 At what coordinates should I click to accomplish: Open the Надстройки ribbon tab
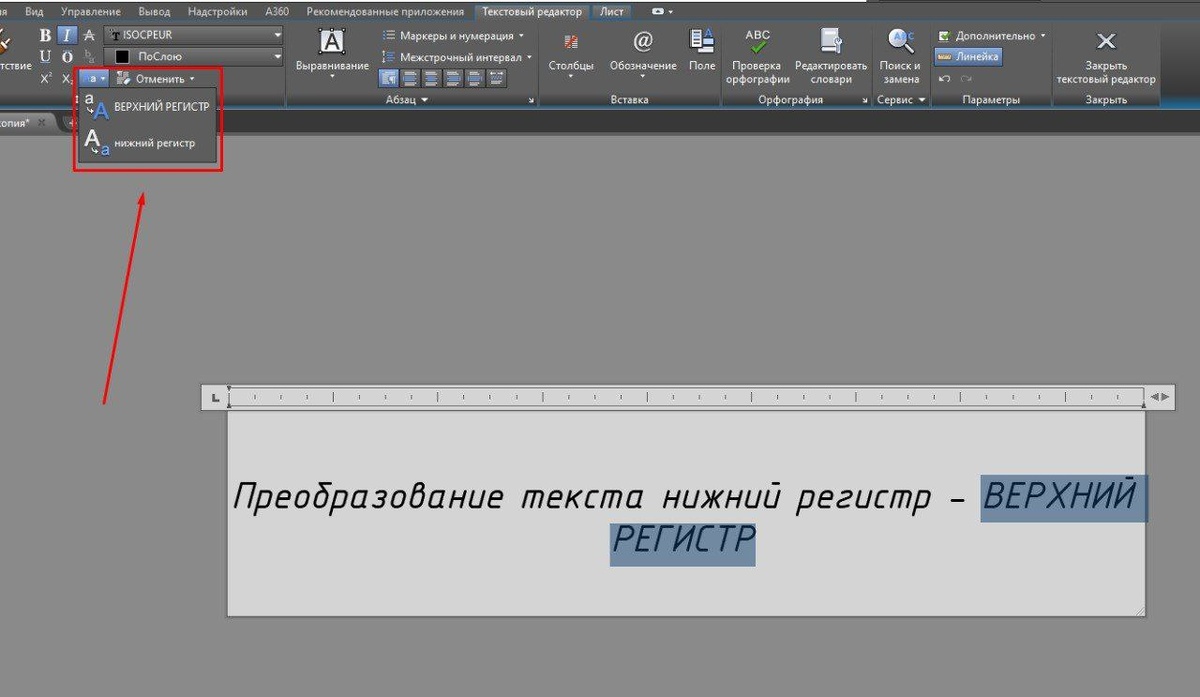219,11
